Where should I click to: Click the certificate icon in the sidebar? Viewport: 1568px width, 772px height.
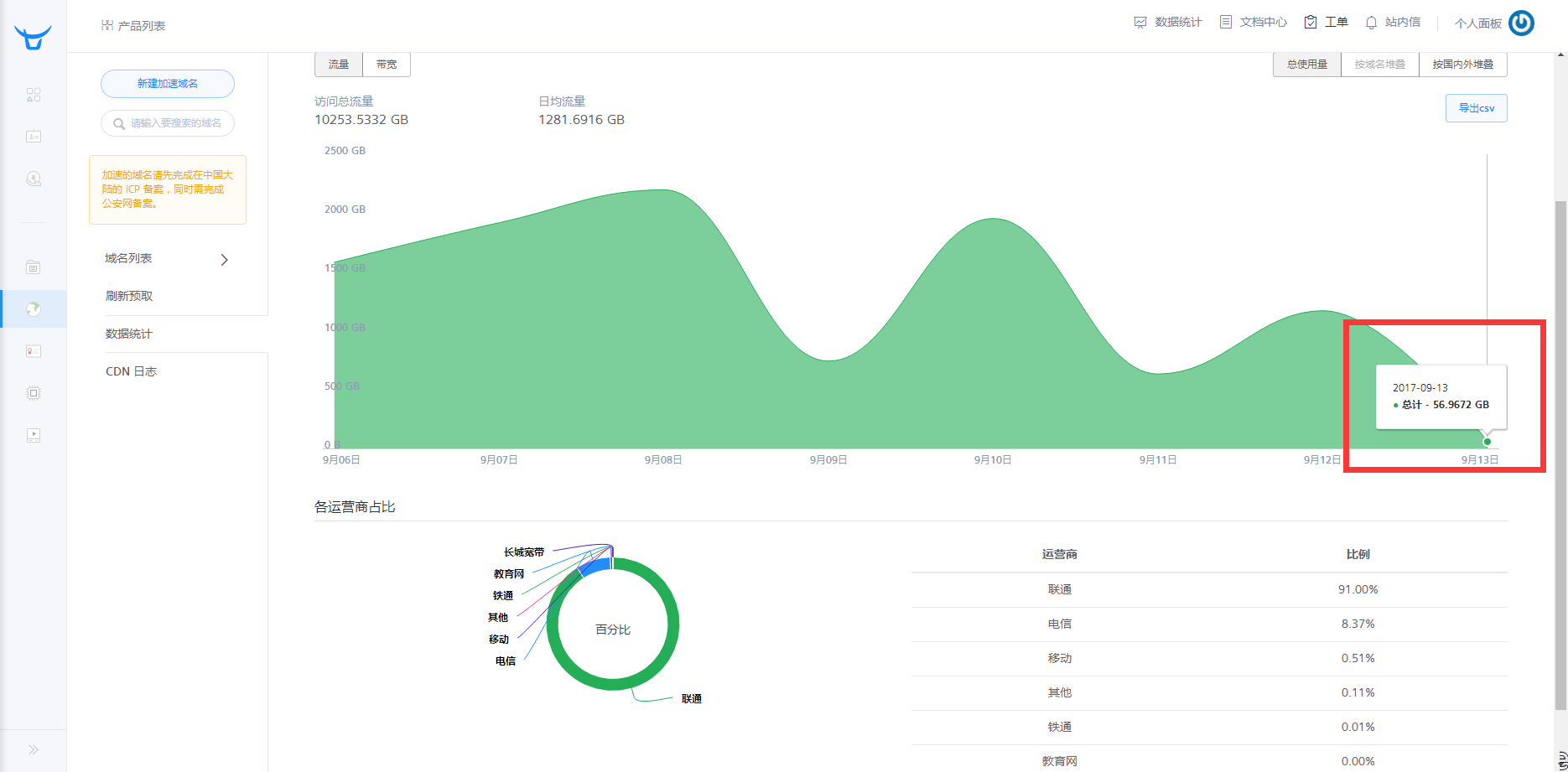click(34, 351)
